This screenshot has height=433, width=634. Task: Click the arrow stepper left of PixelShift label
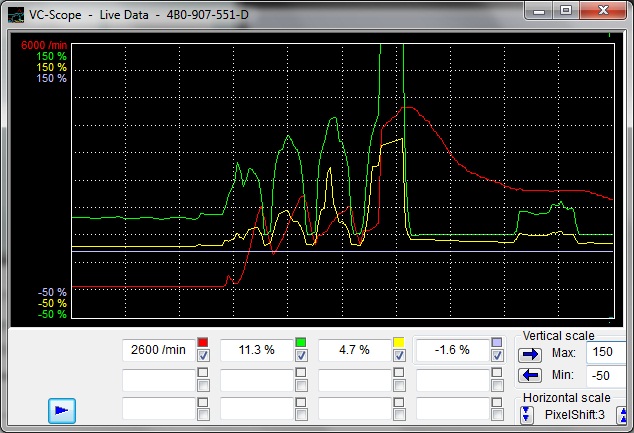click(x=527, y=414)
